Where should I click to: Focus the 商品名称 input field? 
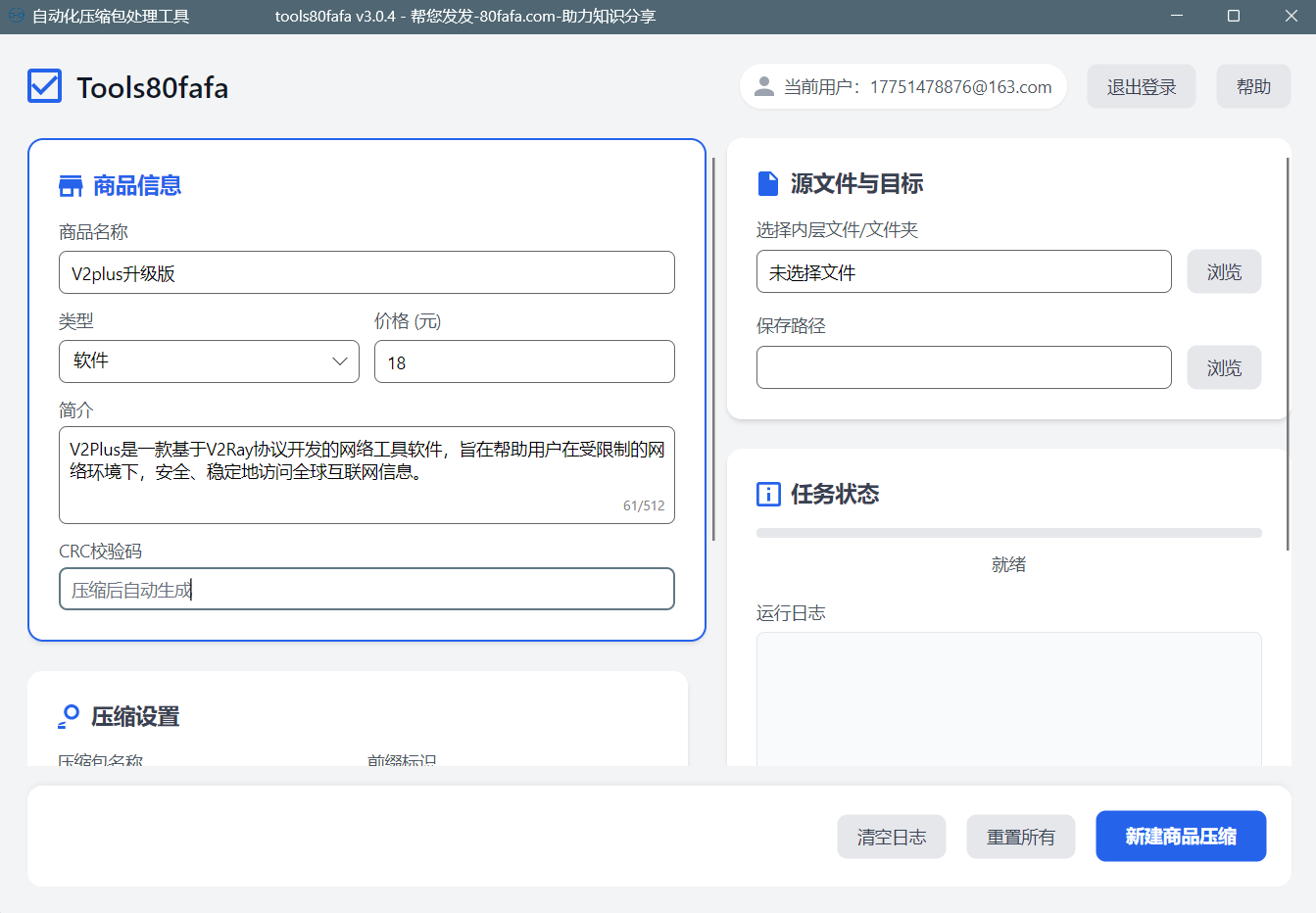point(366,273)
